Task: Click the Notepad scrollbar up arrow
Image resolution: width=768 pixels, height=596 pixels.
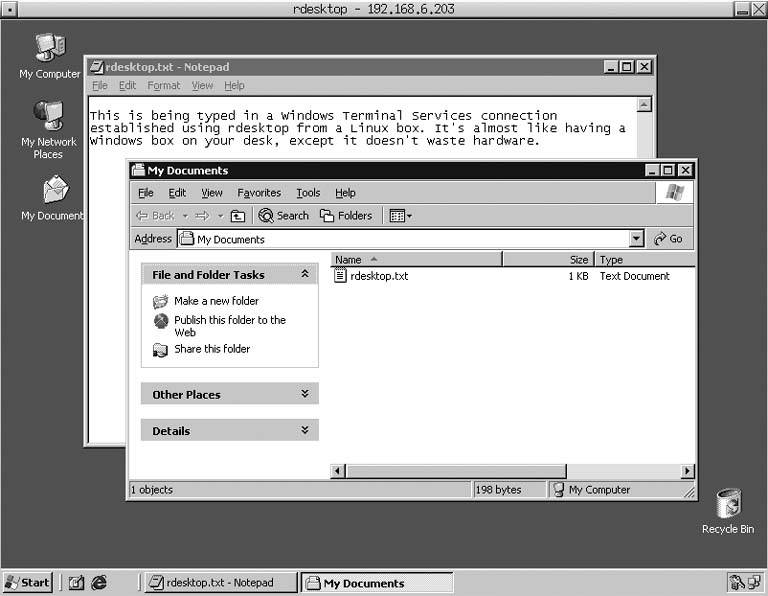Action: [644, 104]
